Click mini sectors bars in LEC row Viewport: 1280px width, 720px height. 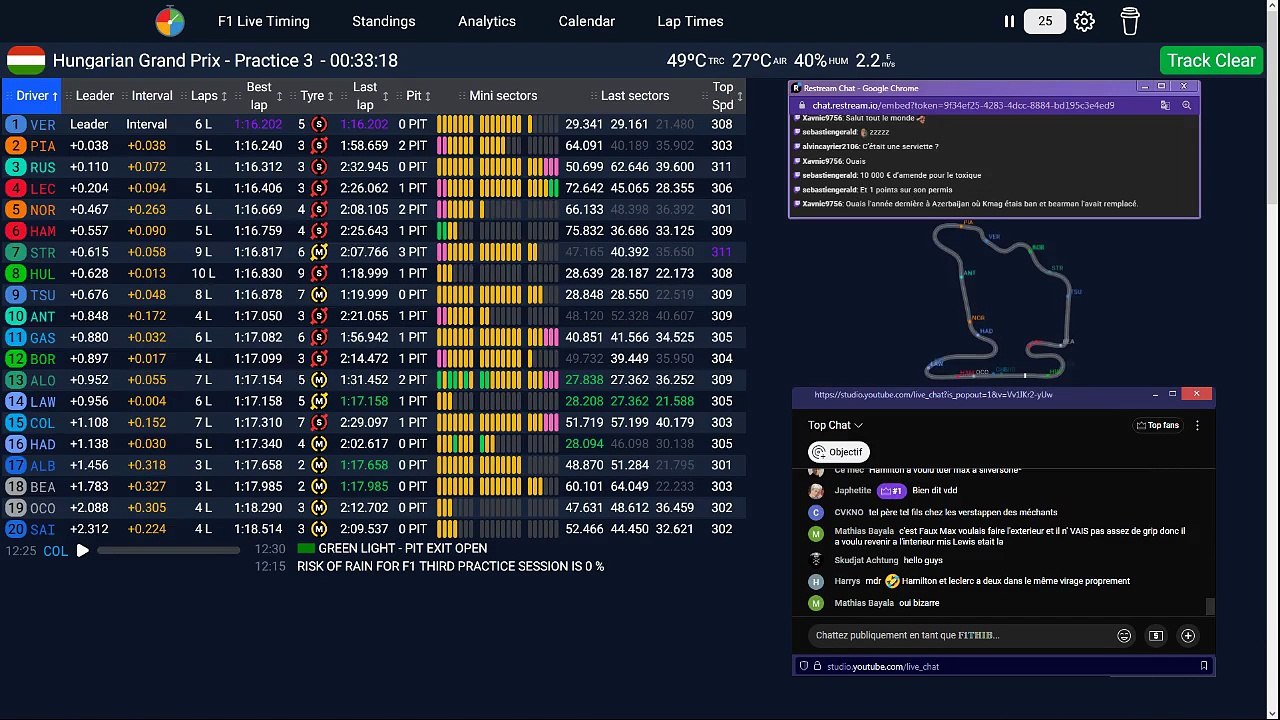(x=498, y=188)
